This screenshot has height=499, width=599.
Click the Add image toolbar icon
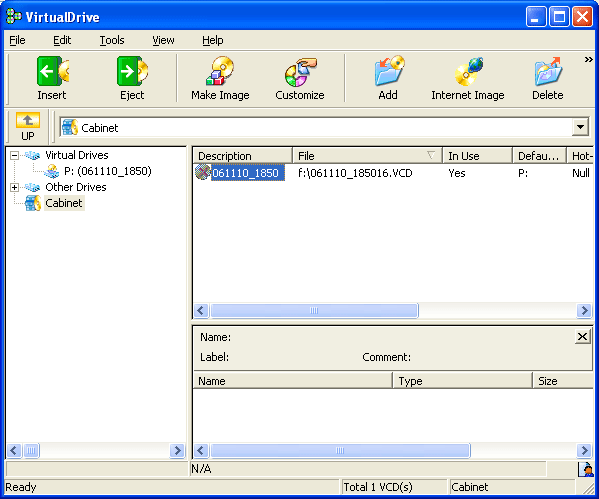click(389, 70)
